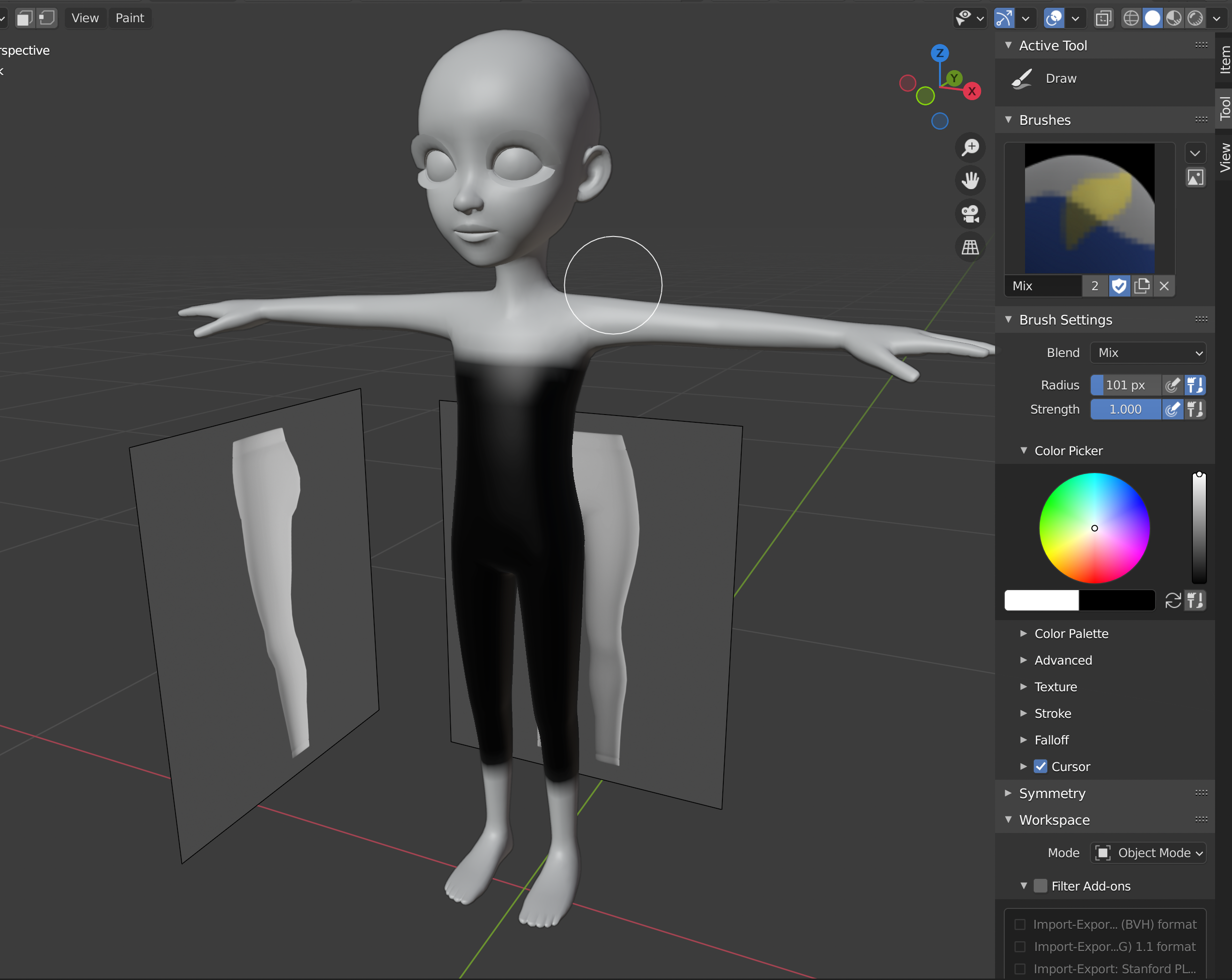This screenshot has height=980, width=1232.
Task: Open the Blend mode dropdown
Action: 1147,353
